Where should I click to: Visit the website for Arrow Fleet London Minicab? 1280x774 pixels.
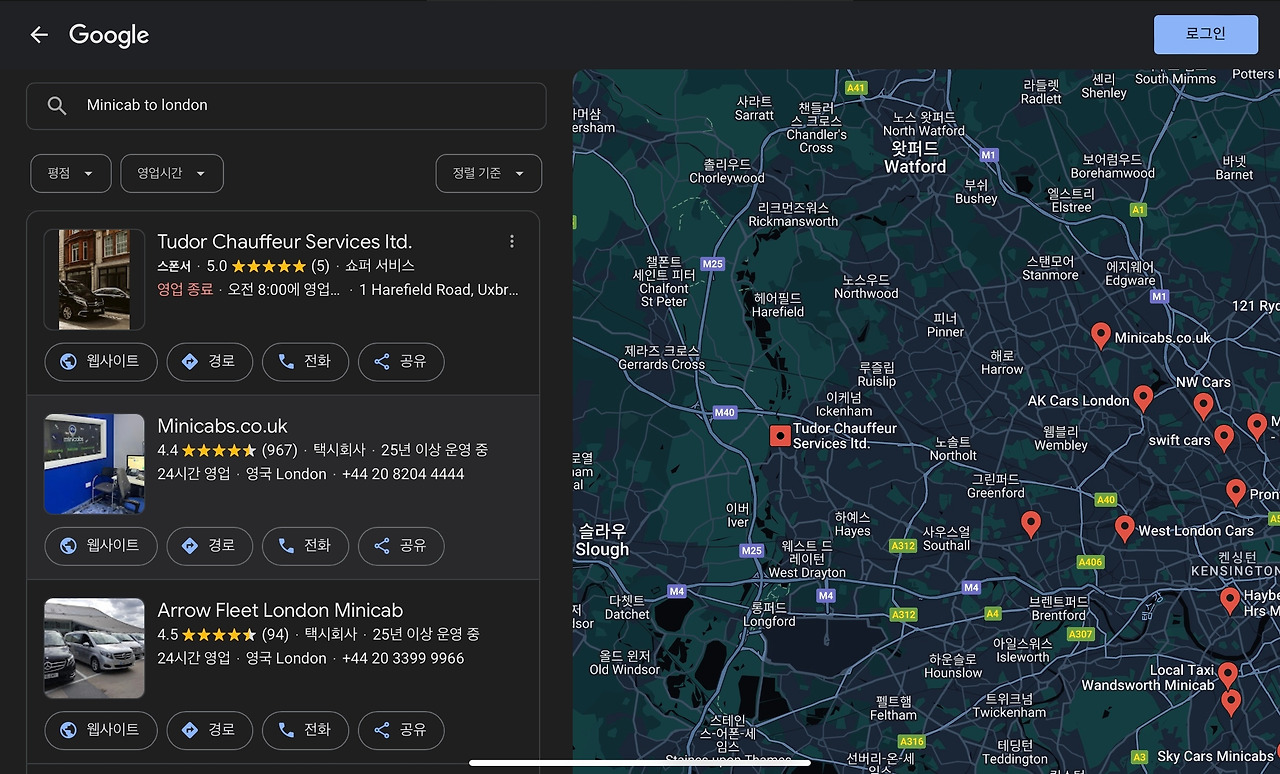tap(101, 730)
